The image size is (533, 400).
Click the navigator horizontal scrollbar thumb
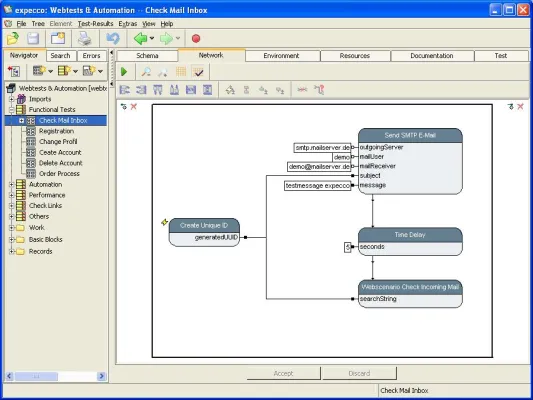coord(36,376)
